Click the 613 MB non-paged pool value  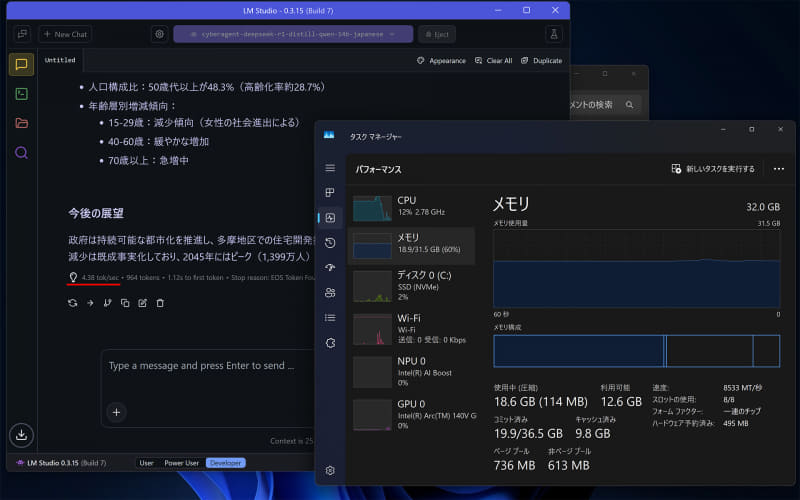click(568, 465)
